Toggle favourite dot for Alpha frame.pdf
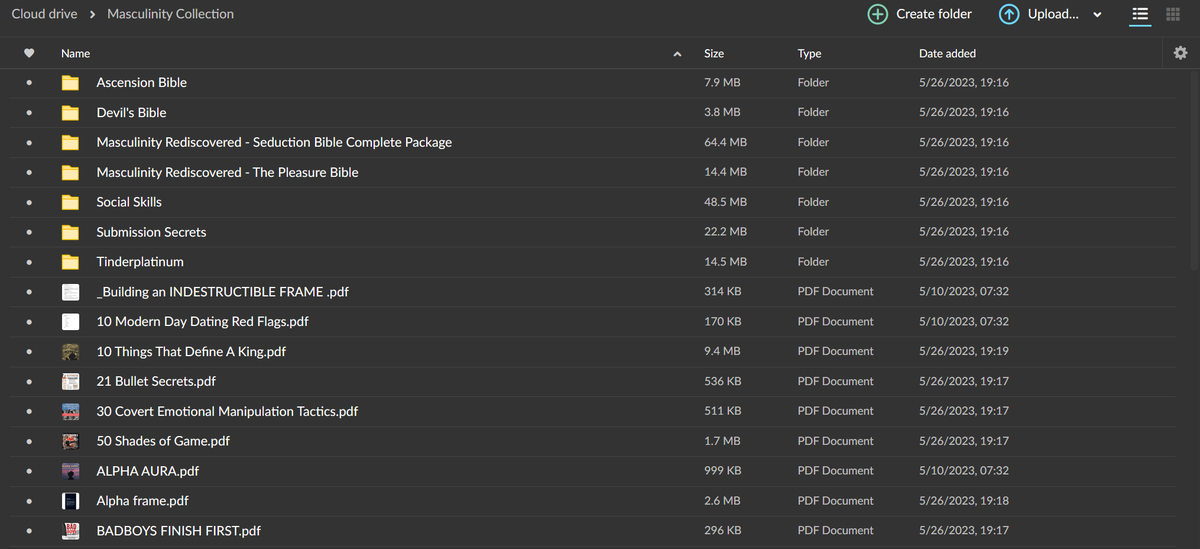The image size is (1200, 549). click(x=29, y=501)
